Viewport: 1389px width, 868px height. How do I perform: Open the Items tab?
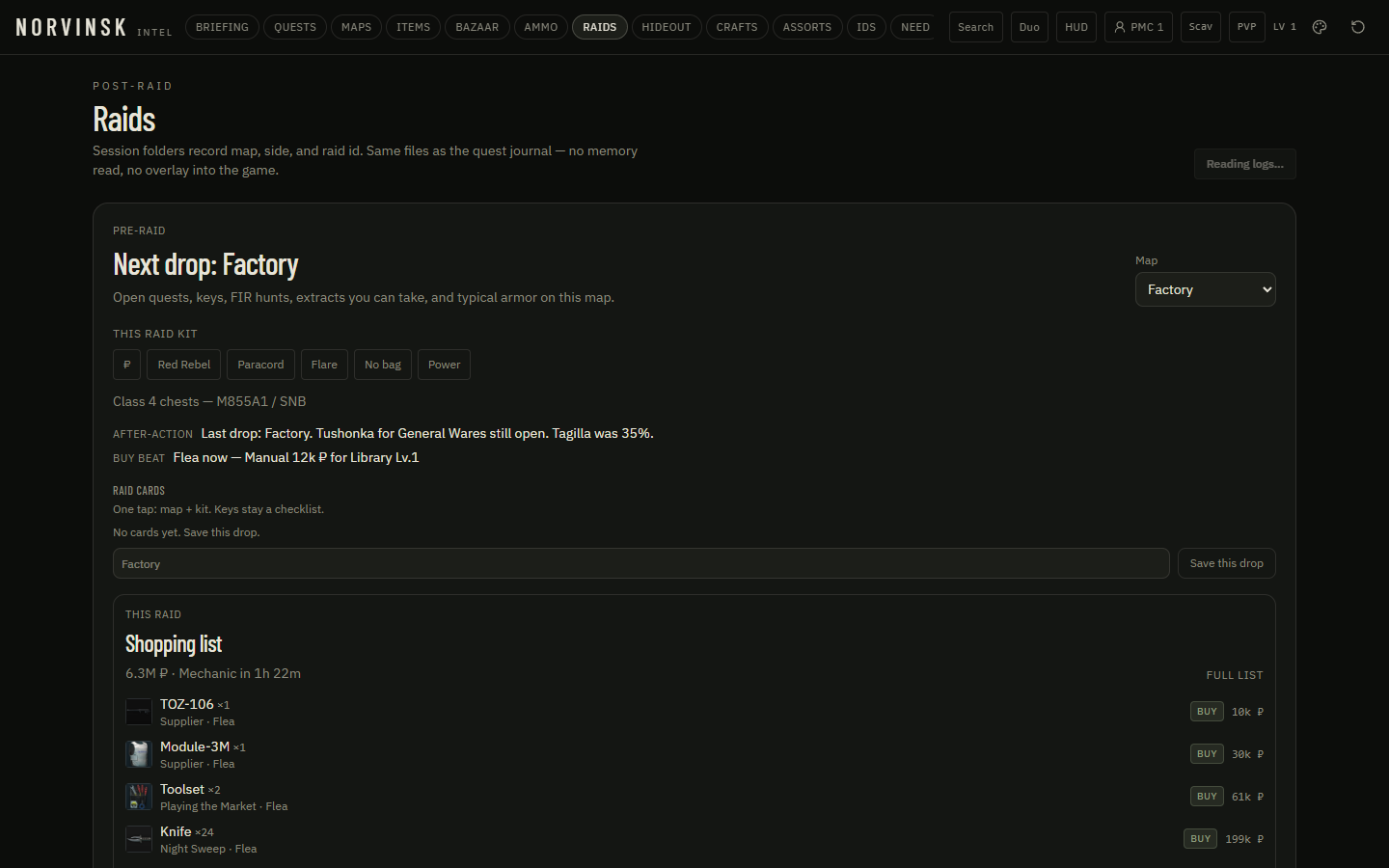(x=414, y=27)
